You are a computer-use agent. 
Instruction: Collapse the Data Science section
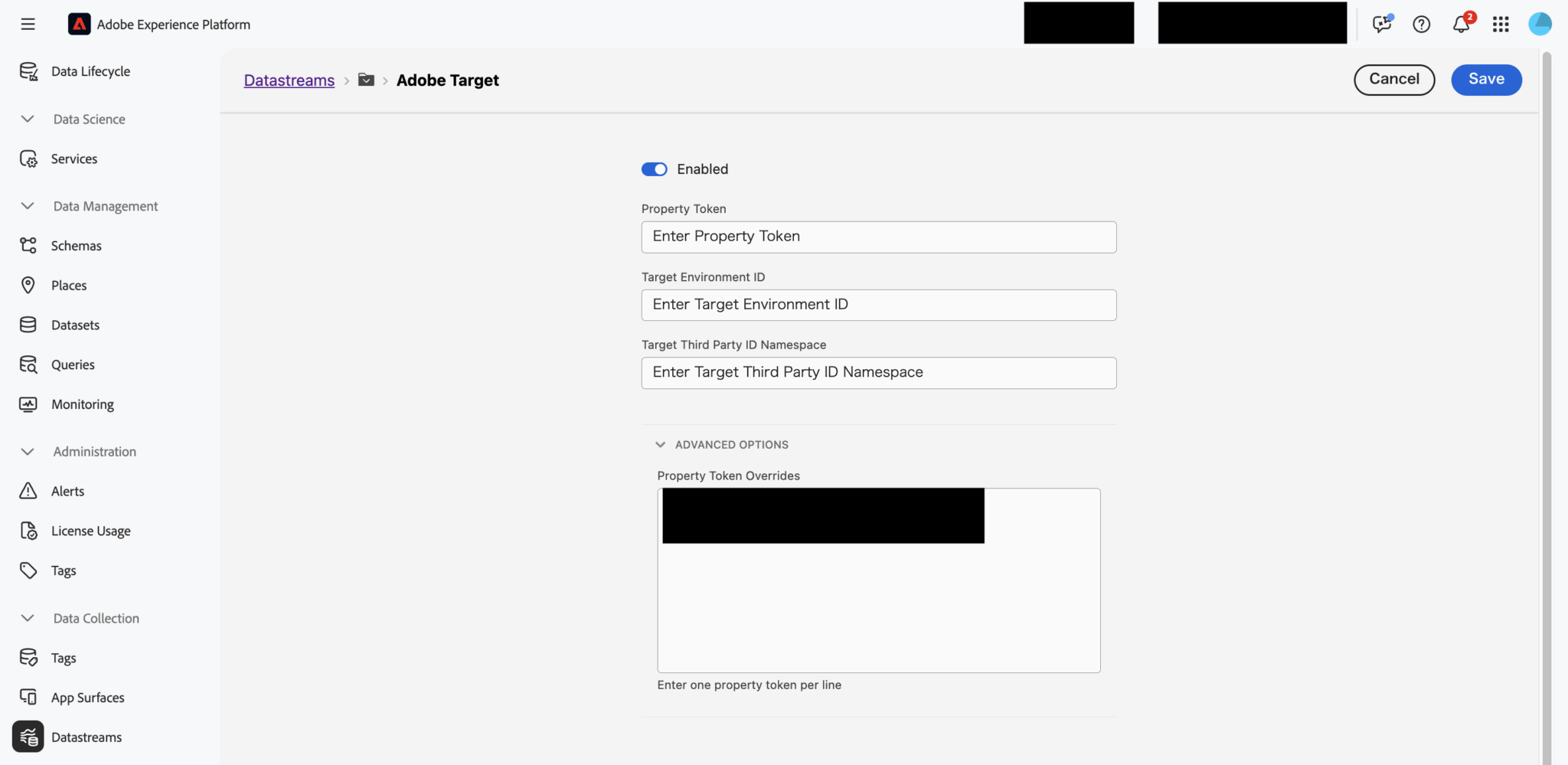[28, 119]
